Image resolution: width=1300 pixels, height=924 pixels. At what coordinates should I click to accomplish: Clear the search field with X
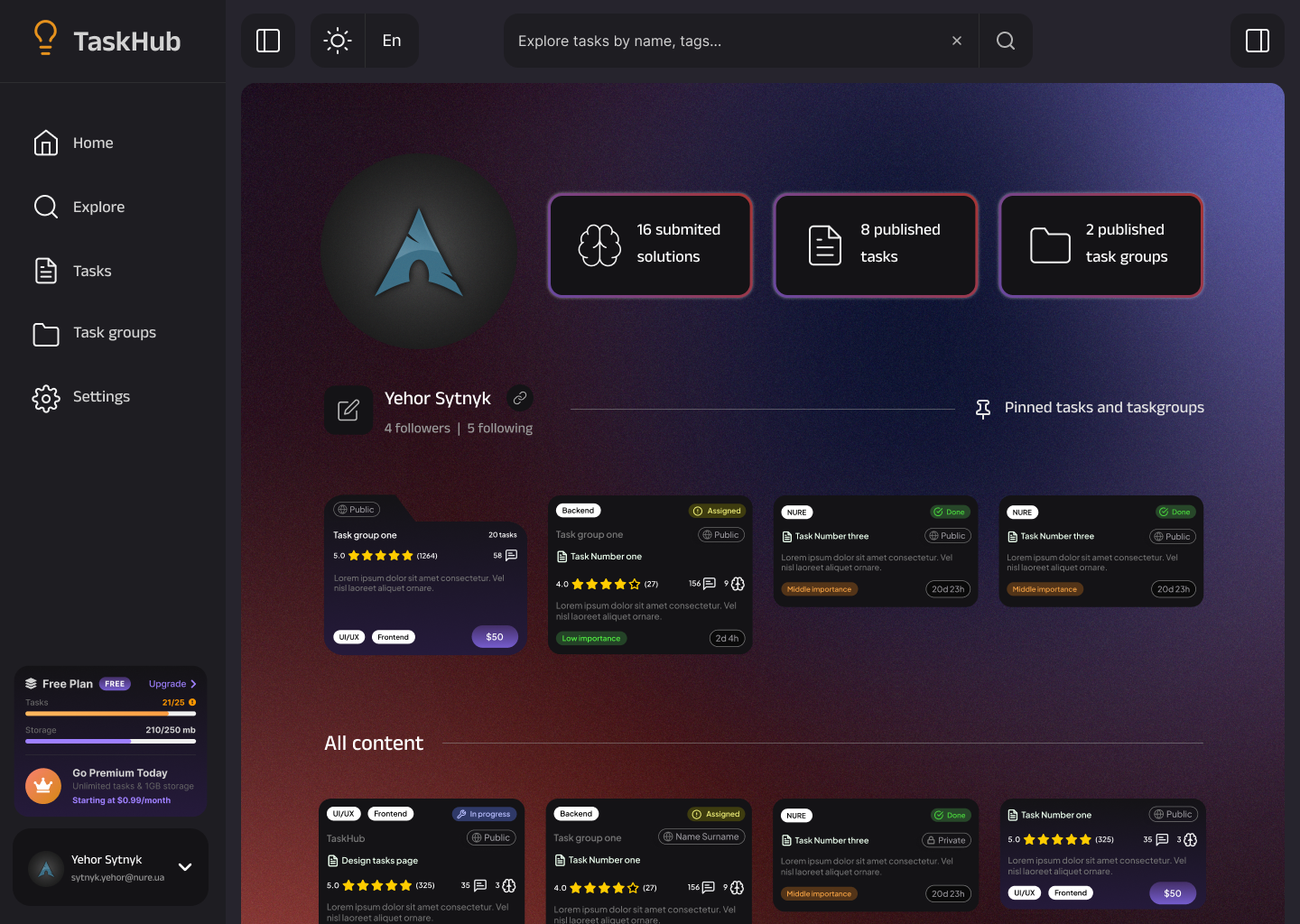[957, 41]
